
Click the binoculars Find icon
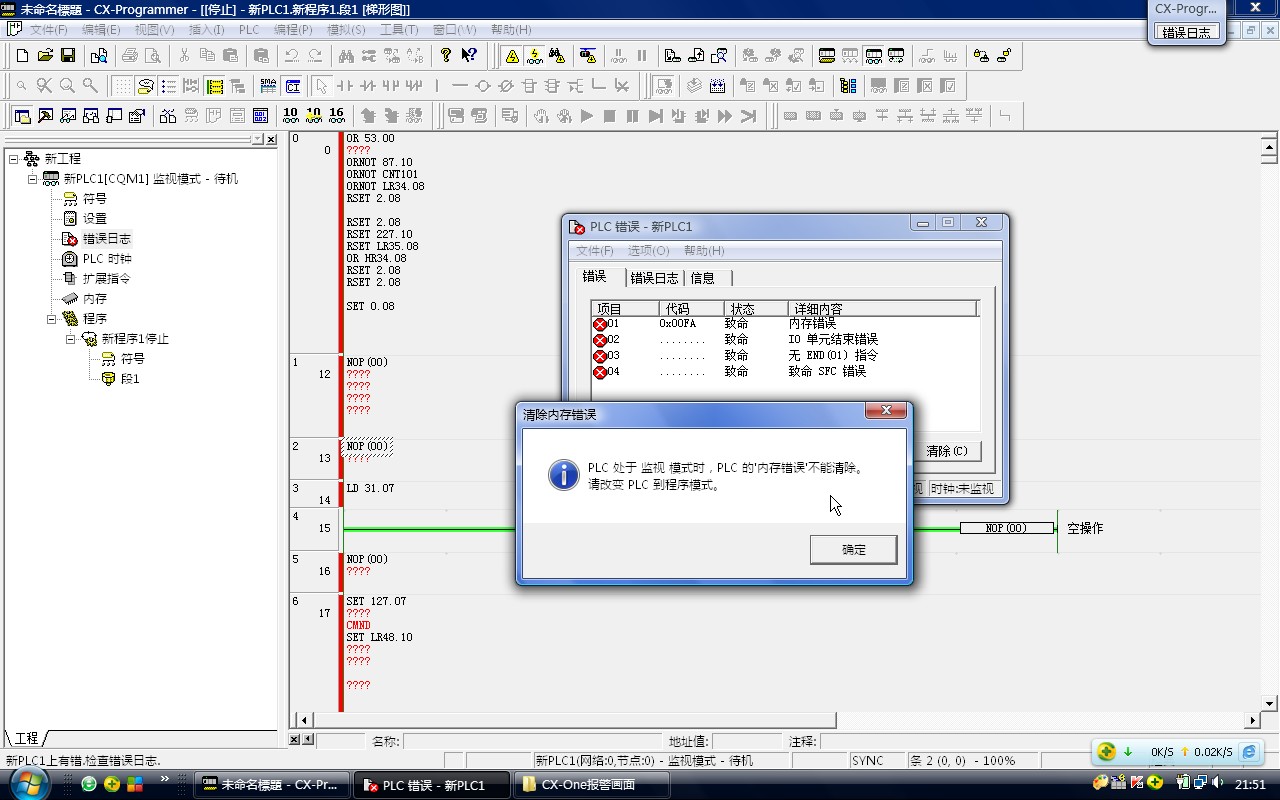(346, 56)
